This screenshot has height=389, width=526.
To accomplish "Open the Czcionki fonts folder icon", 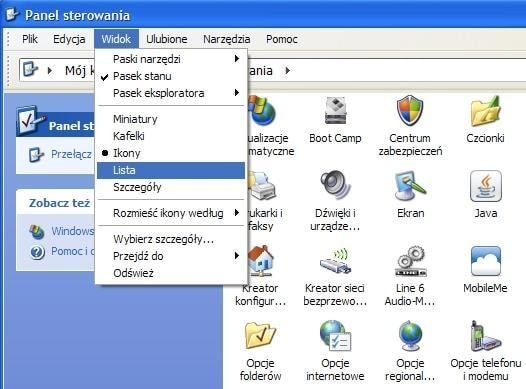I will coord(485,111).
